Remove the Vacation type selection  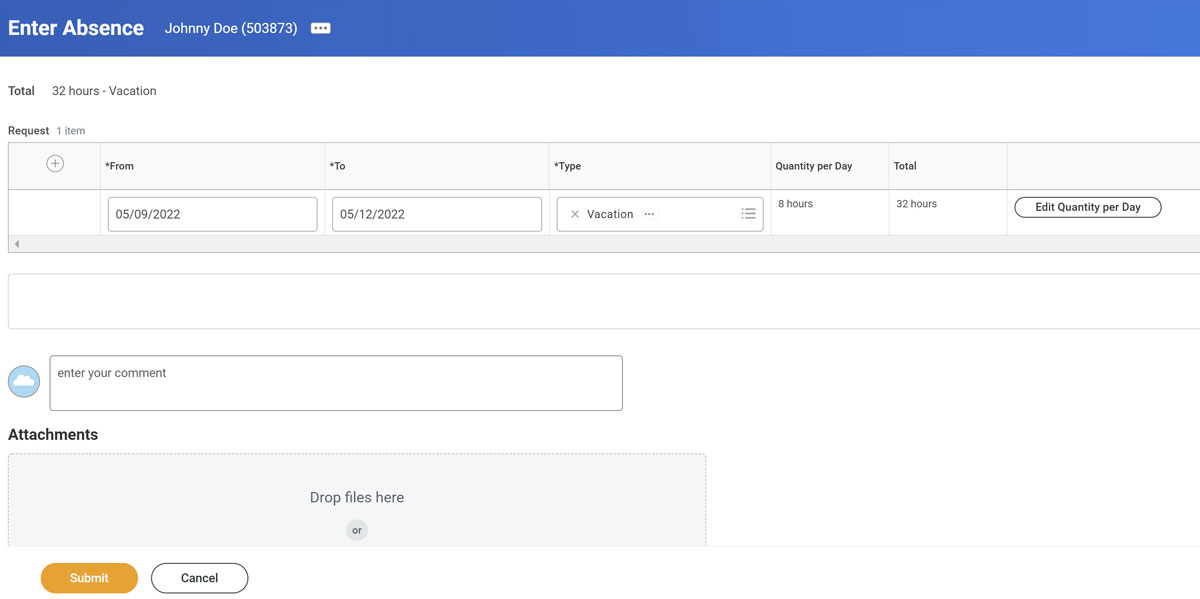point(575,214)
